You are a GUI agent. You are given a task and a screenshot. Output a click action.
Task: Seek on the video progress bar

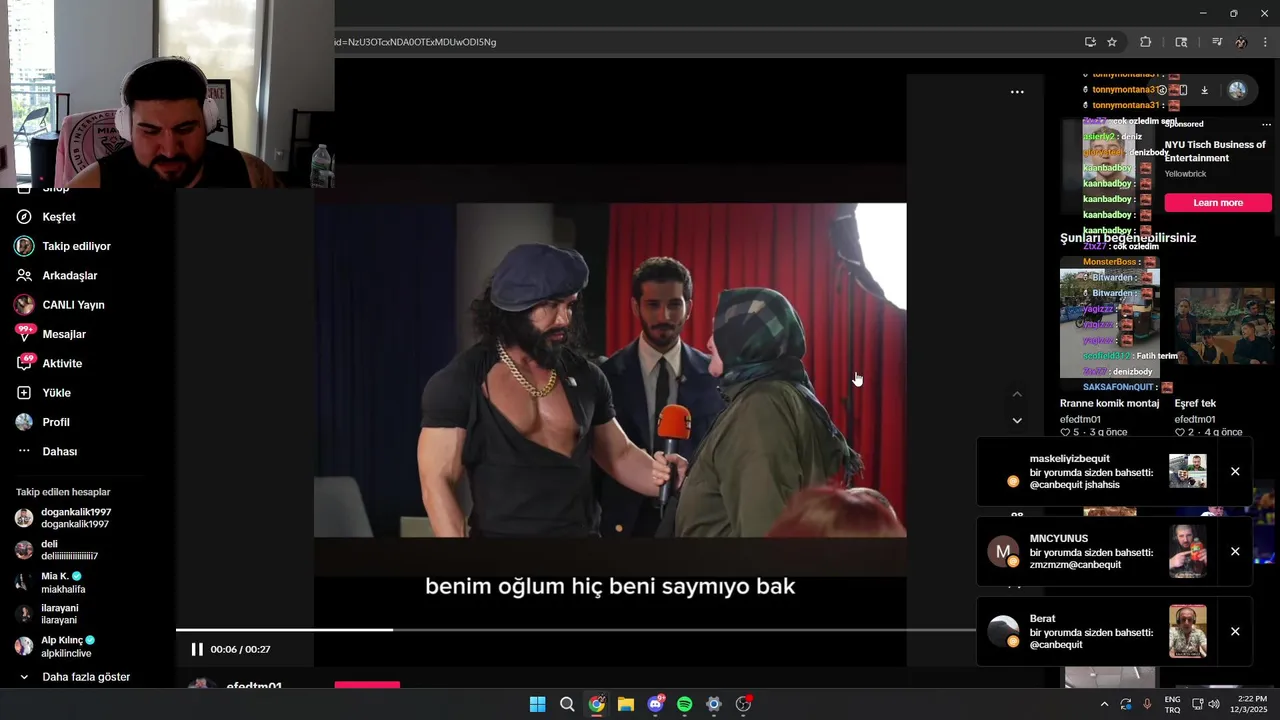pyautogui.click(x=576, y=629)
